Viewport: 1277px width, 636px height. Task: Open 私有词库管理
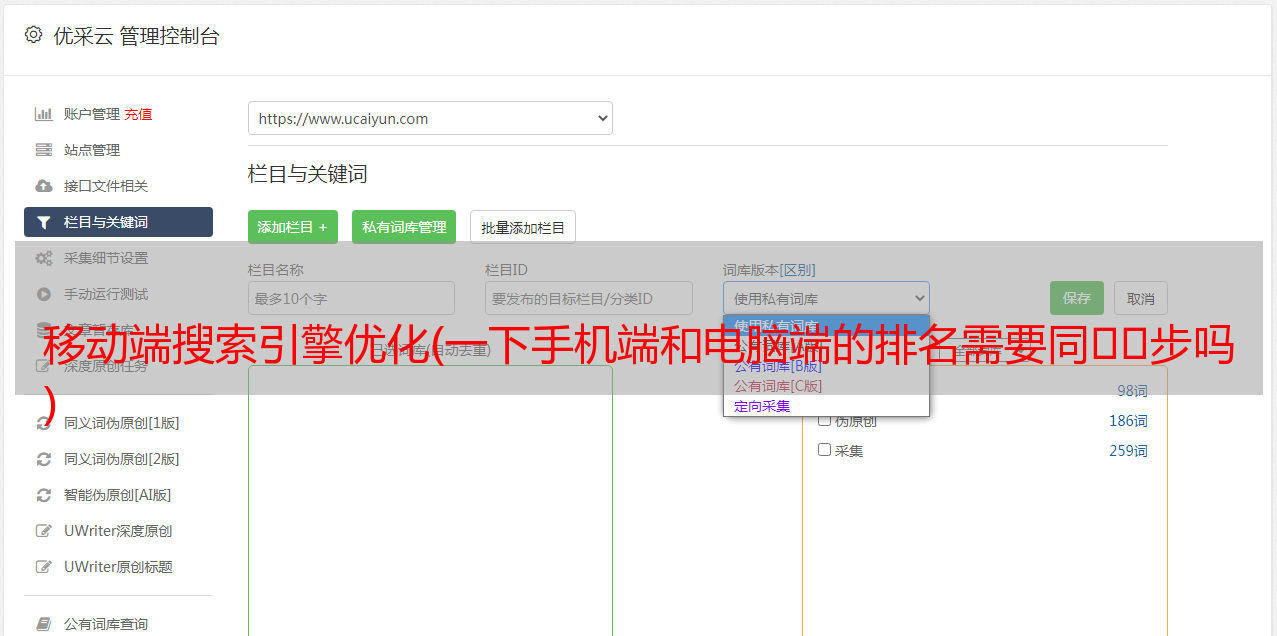coord(404,227)
